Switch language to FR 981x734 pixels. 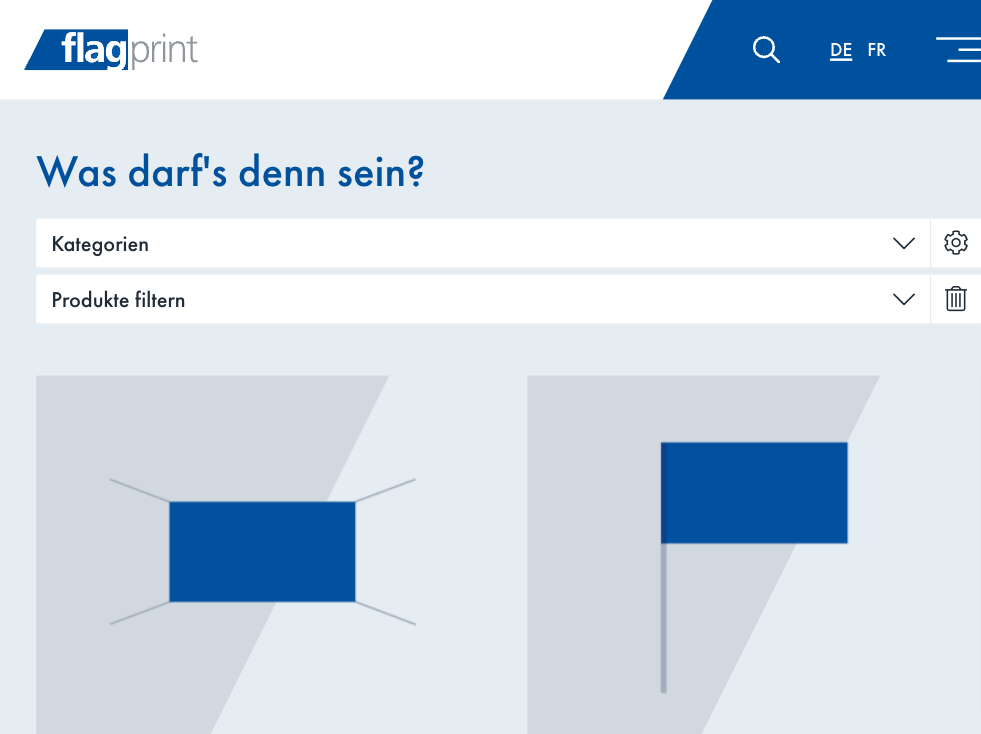[877, 50]
